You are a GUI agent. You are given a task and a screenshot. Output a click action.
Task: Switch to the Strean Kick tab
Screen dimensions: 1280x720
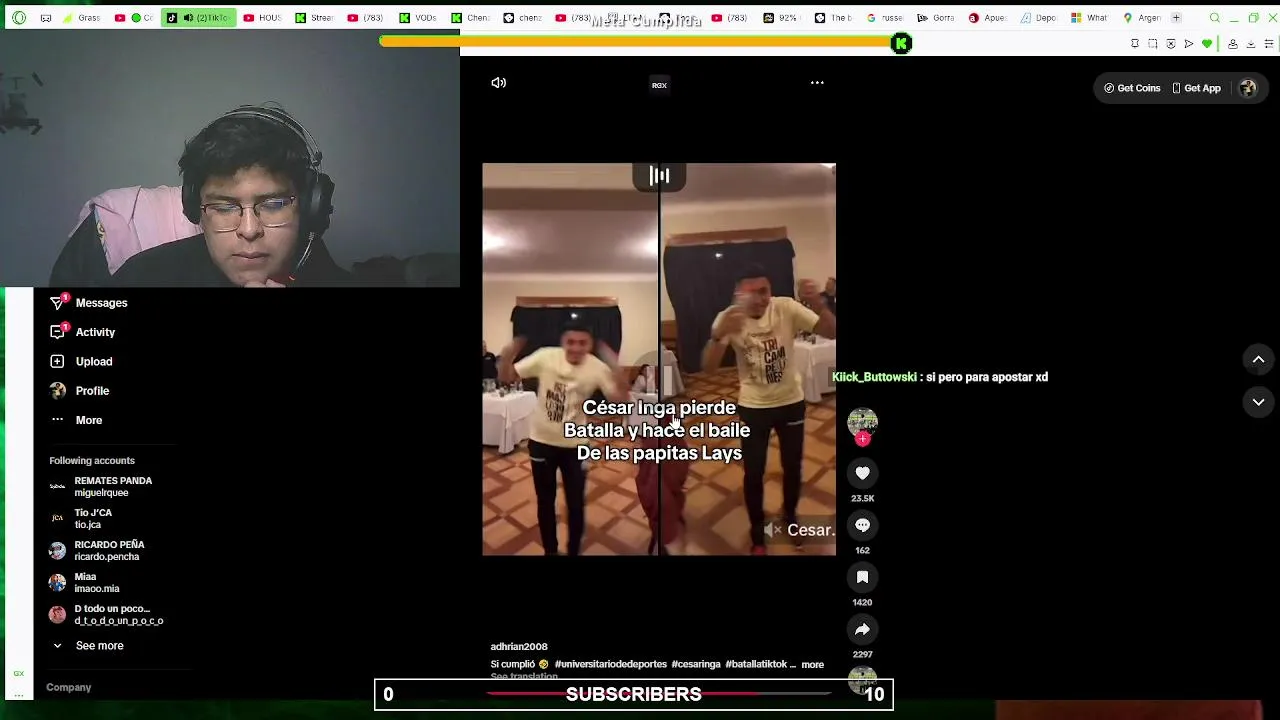pyautogui.click(x=314, y=18)
